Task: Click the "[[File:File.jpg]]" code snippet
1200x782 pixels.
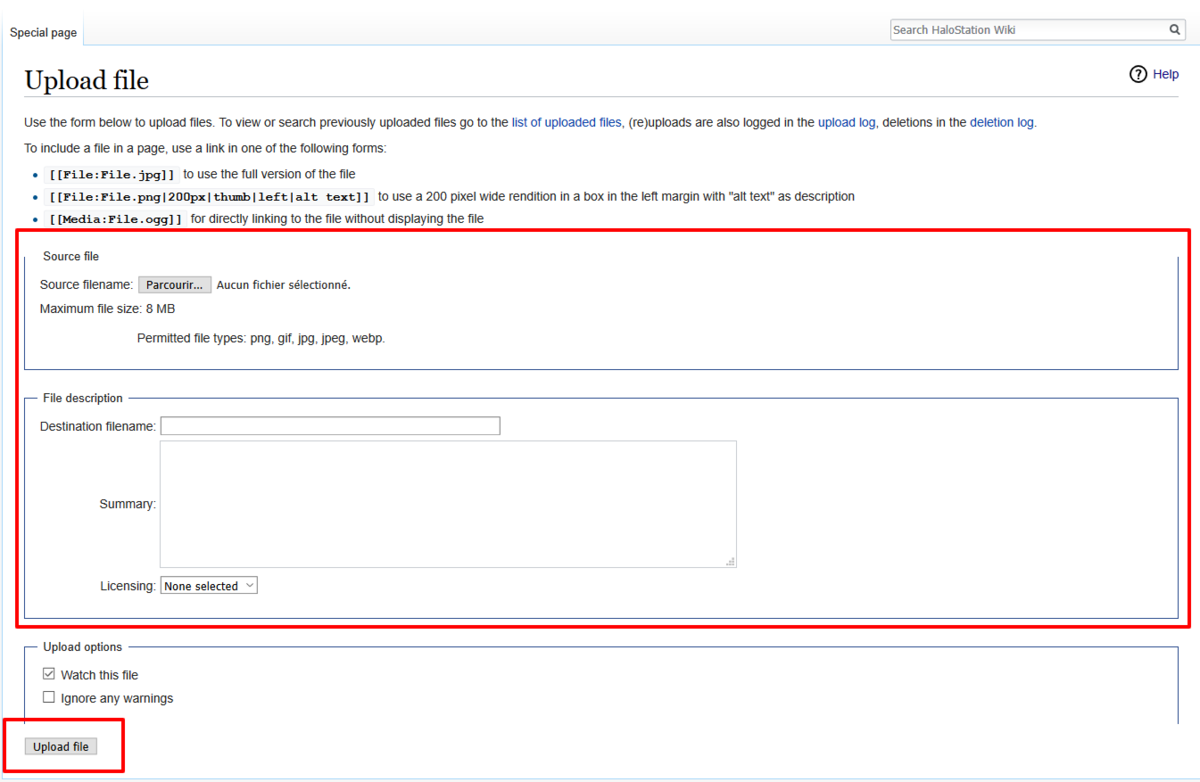Action: [110, 173]
